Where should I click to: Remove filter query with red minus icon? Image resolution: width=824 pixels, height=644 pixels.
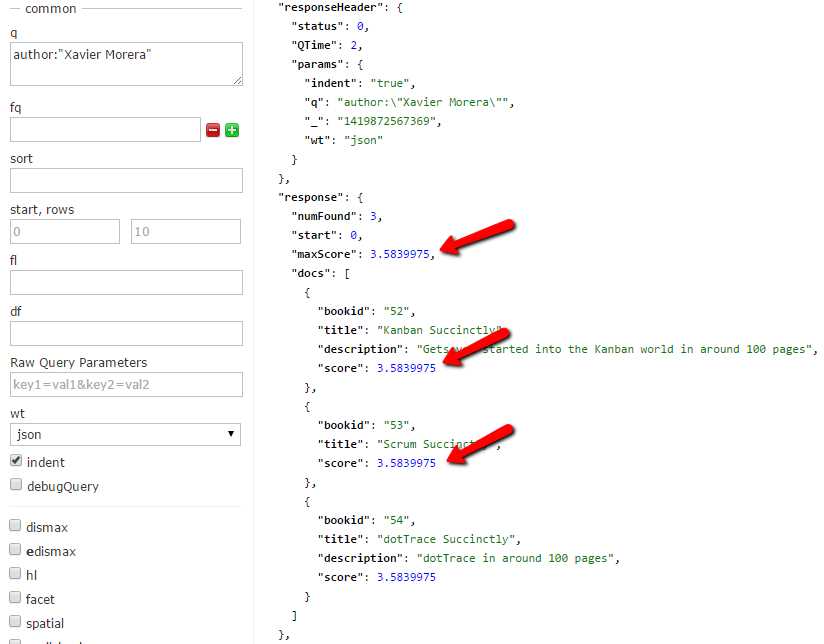coord(213,130)
